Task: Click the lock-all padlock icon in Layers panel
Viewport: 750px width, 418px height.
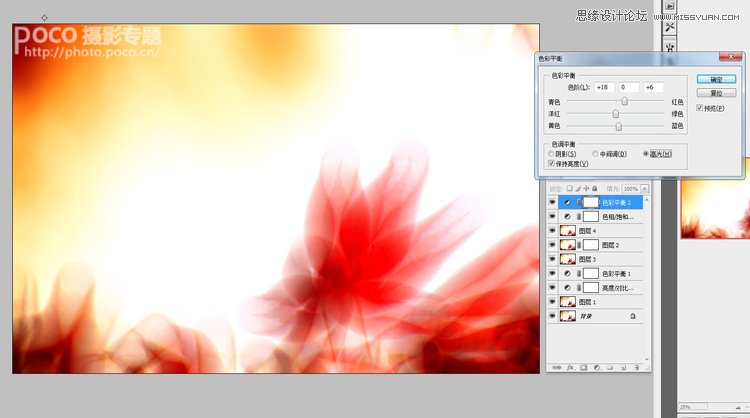Action: tap(594, 188)
